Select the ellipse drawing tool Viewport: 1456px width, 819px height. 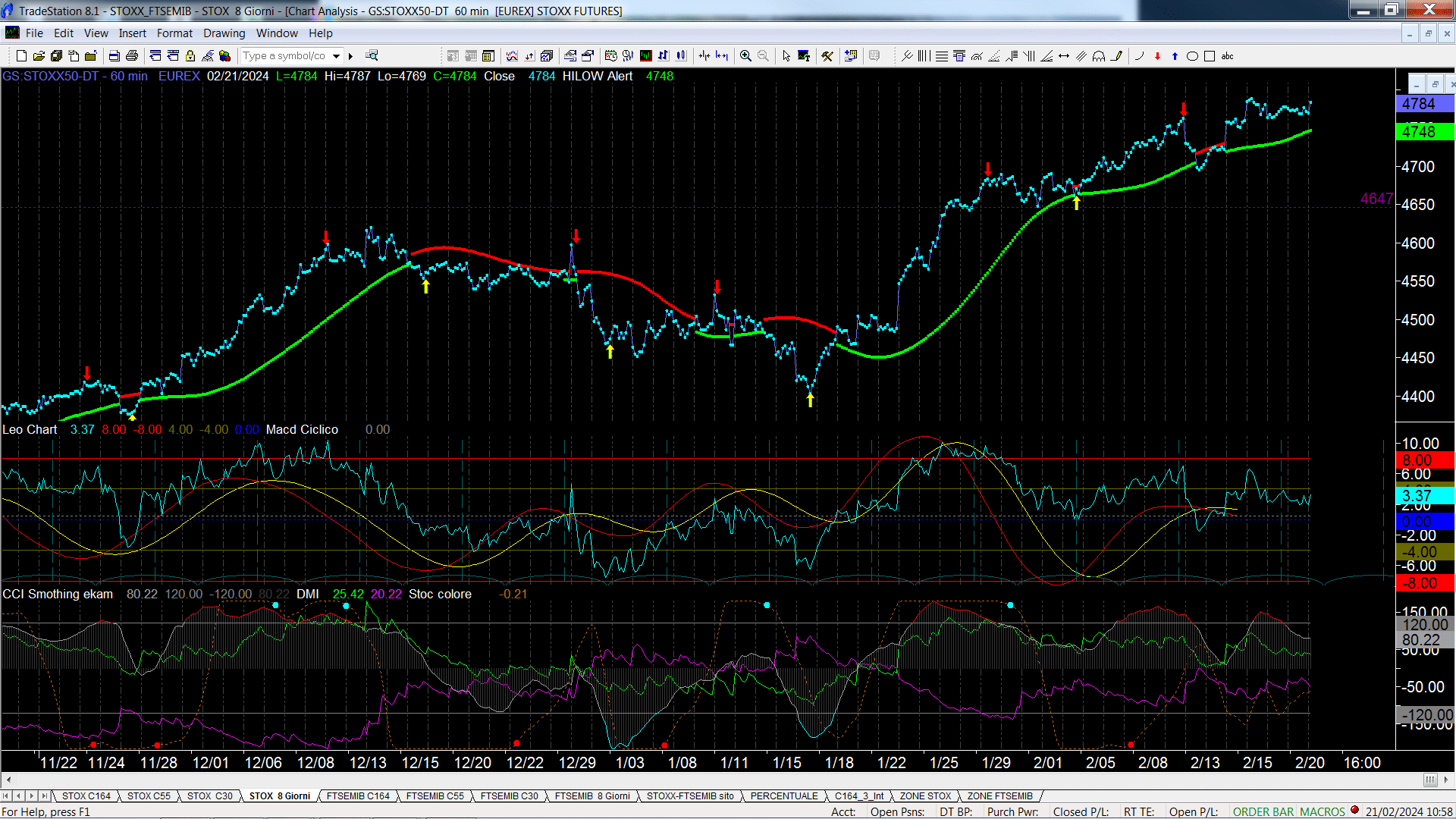coord(1192,56)
